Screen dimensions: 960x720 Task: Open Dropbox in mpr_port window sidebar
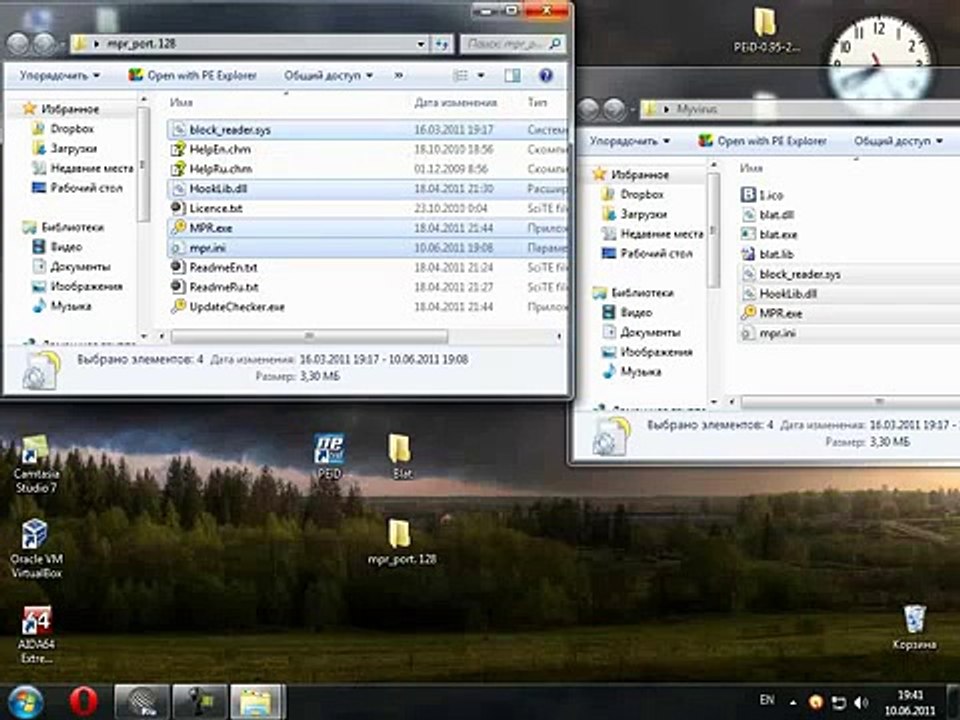pyautogui.click(x=64, y=129)
